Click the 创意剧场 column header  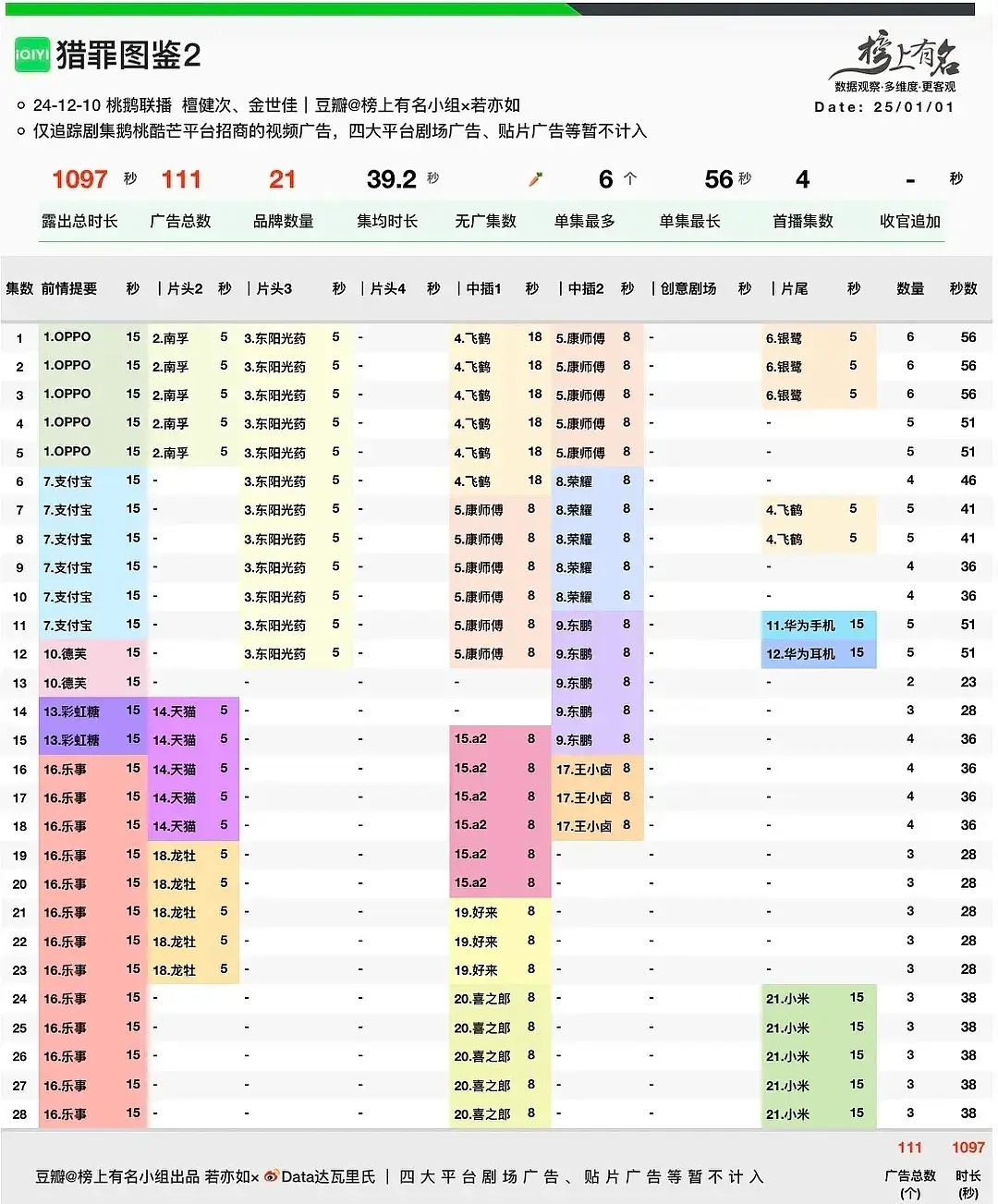(x=688, y=289)
